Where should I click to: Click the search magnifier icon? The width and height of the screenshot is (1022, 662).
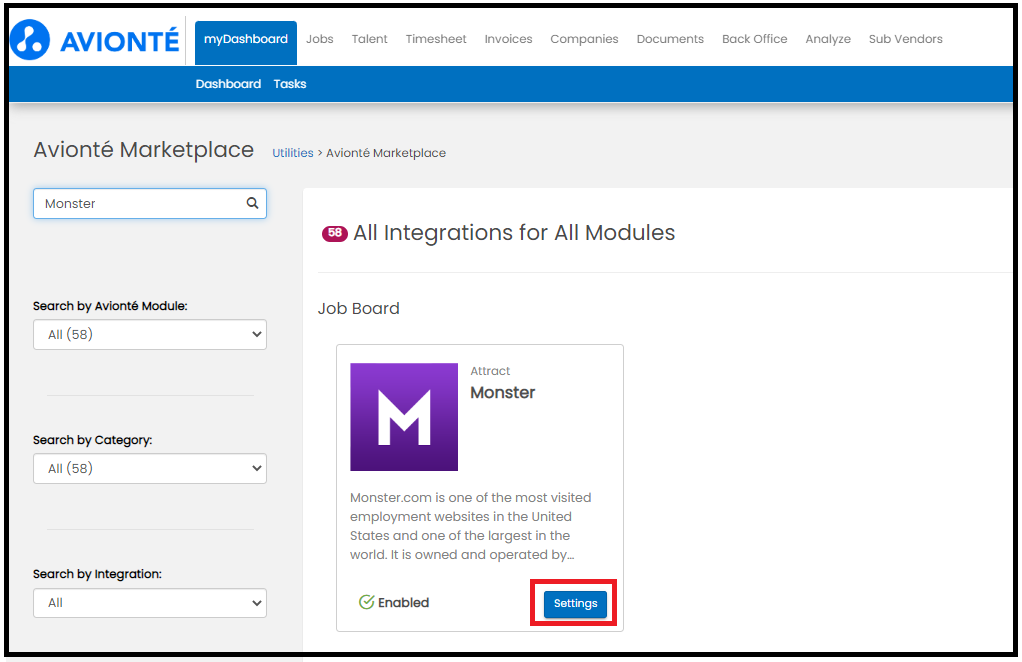click(x=252, y=203)
